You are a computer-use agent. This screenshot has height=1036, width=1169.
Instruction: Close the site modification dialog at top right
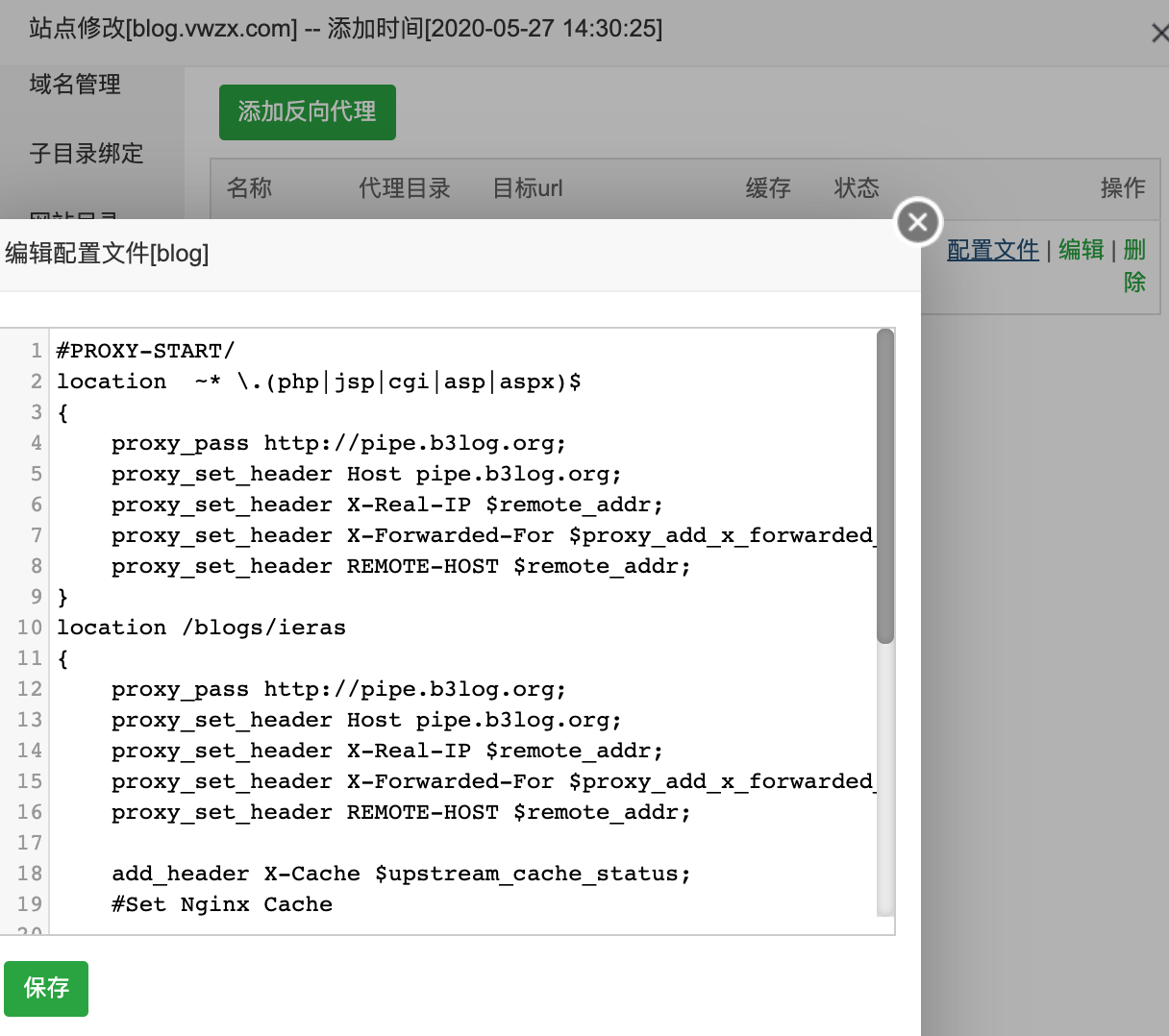(x=1159, y=34)
